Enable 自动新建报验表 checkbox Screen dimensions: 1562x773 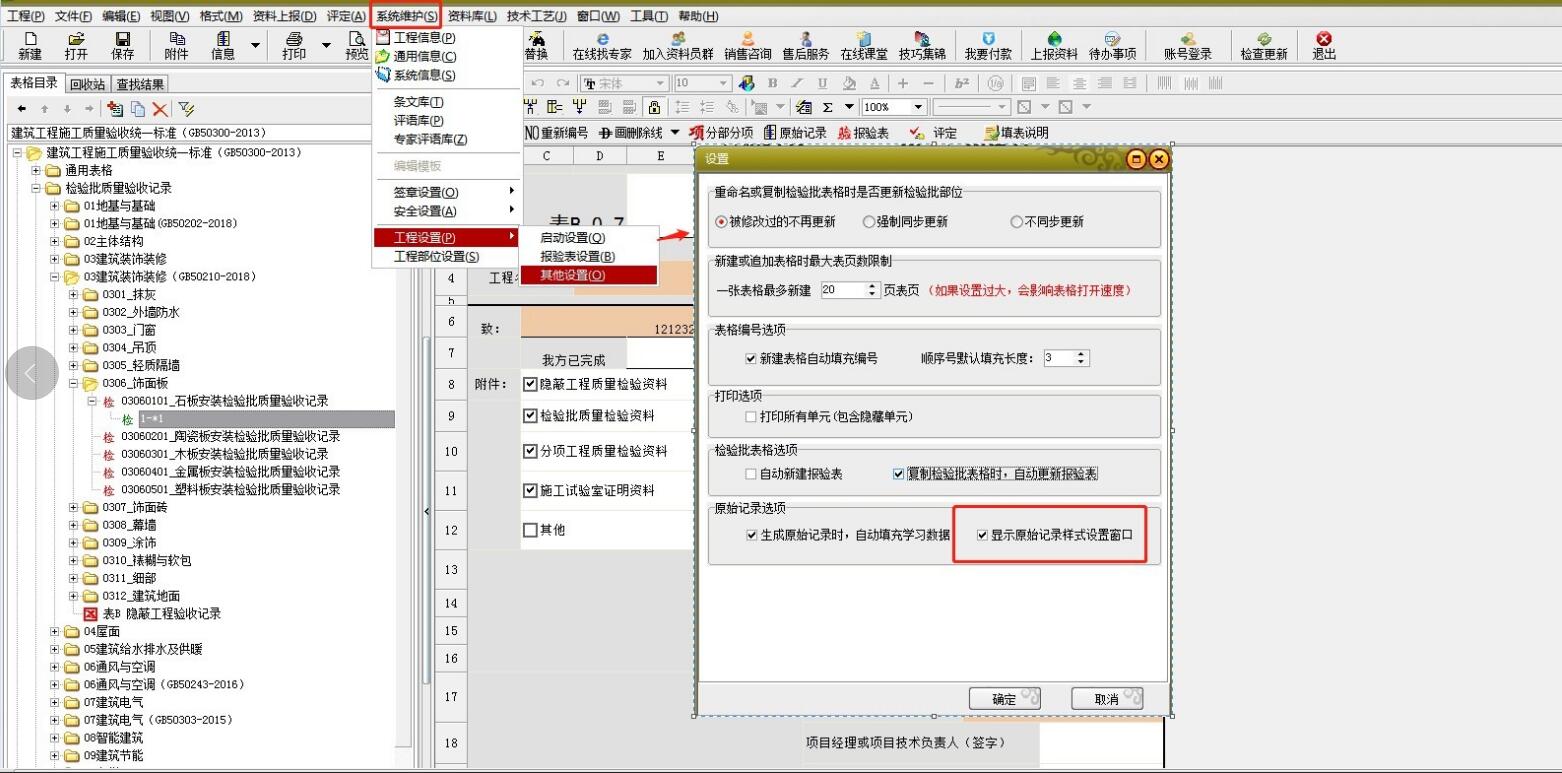click(751, 474)
